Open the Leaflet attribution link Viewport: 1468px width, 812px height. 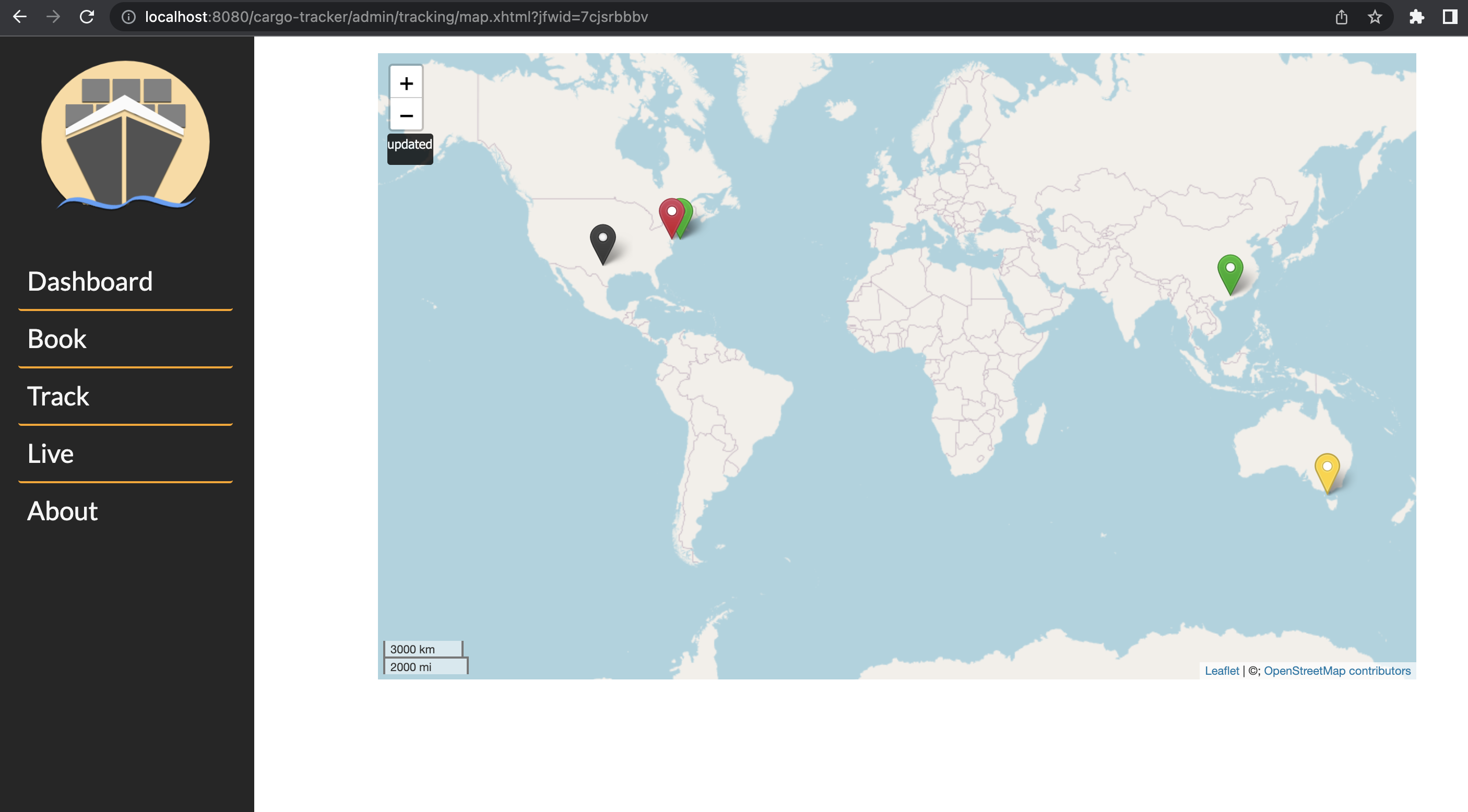(1221, 671)
